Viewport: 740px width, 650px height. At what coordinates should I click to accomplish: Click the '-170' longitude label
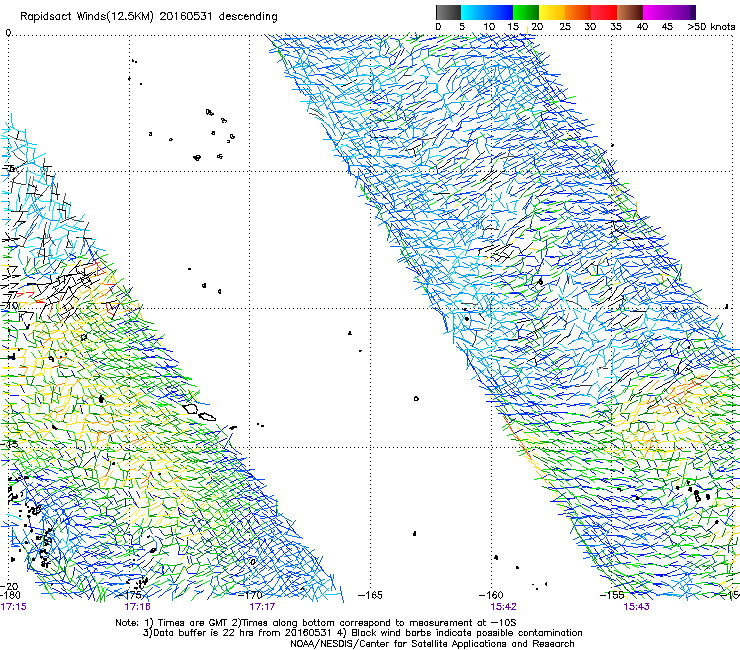pyautogui.click(x=252, y=595)
